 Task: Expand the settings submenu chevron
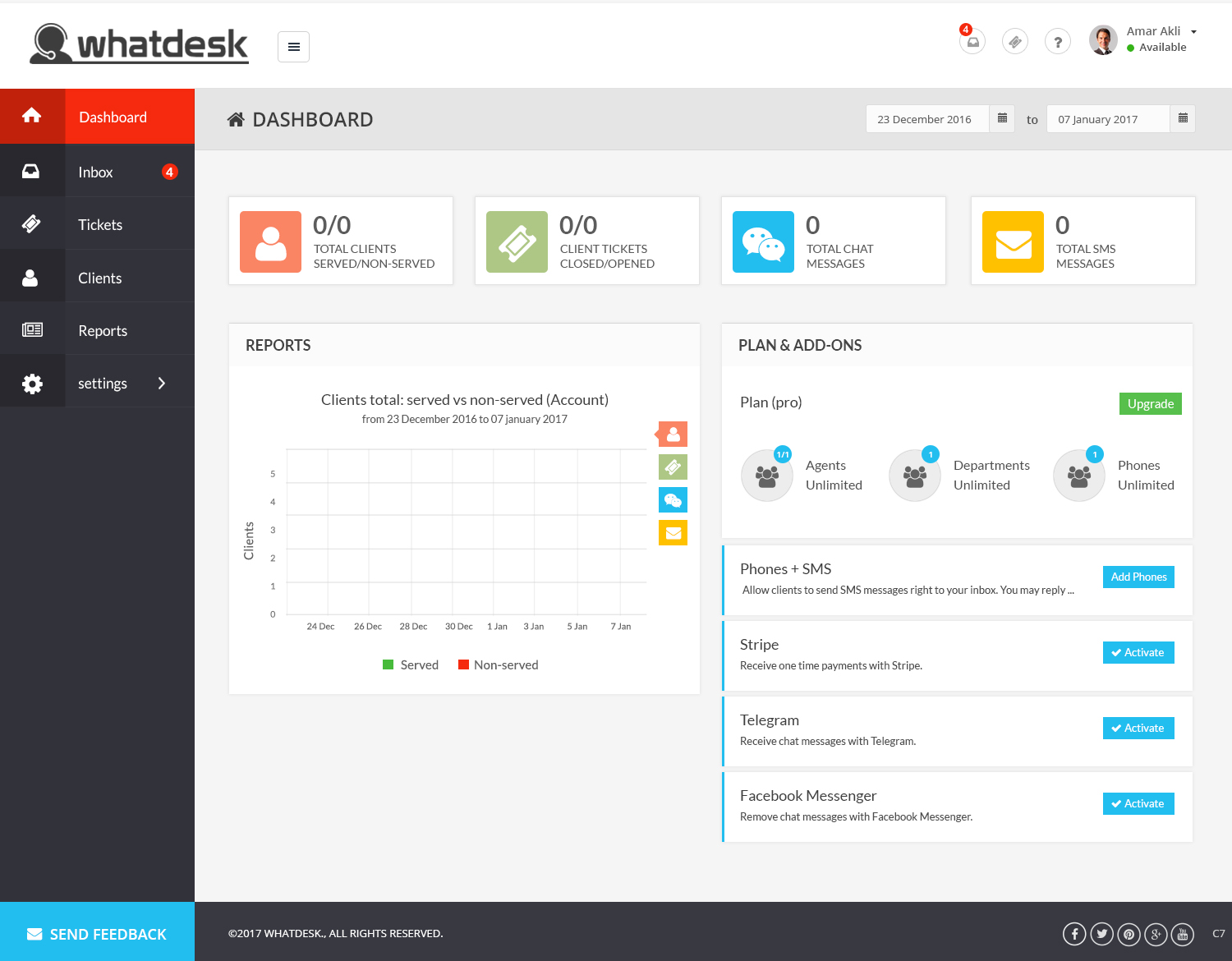[x=162, y=382]
